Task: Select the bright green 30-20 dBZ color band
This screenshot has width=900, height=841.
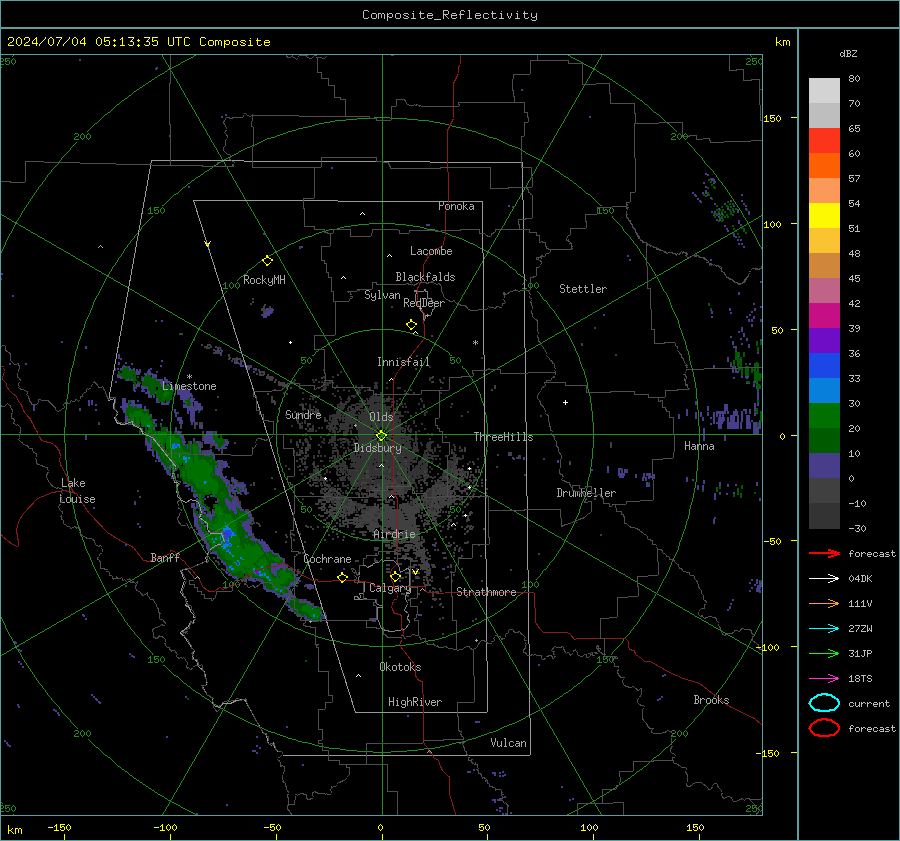Action: coord(824,416)
